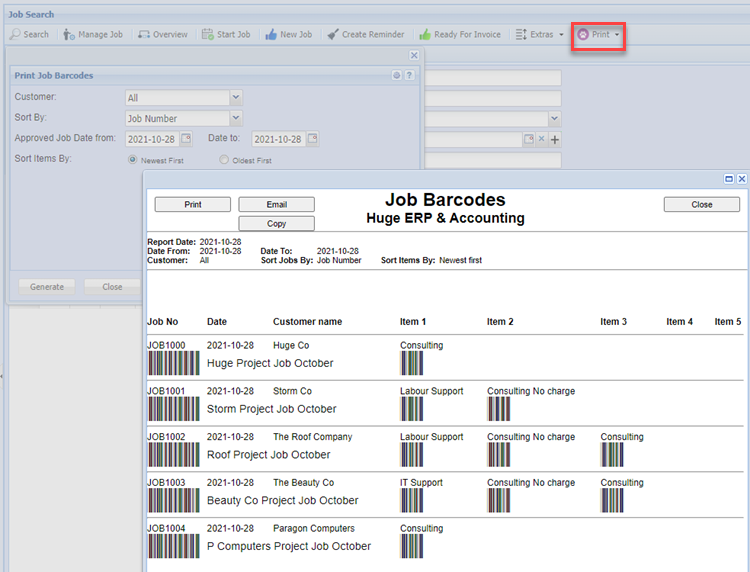Create a New Job from toolbar
Screen dimensions: 750x572
coord(288,34)
